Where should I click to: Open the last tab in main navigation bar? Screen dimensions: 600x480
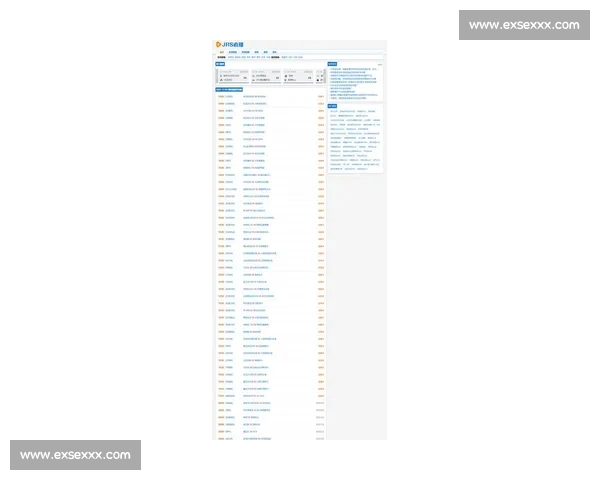[x=275, y=52]
